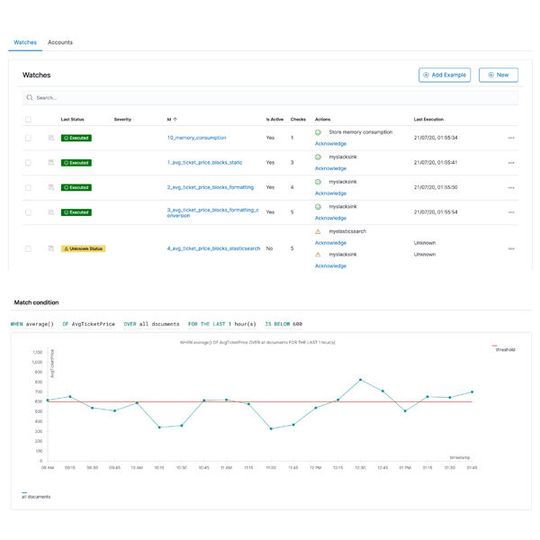This screenshot has width=540, height=540.
Task: Select checkbox for 10_memory_consumption watch
Action: coord(28,138)
